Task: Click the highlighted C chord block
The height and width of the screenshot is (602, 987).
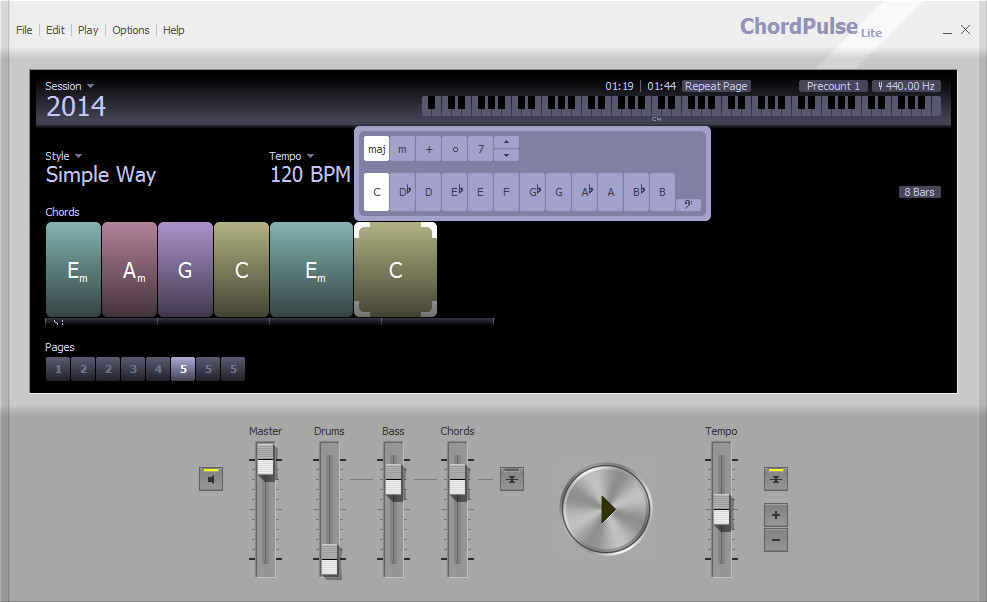Action: [x=395, y=270]
